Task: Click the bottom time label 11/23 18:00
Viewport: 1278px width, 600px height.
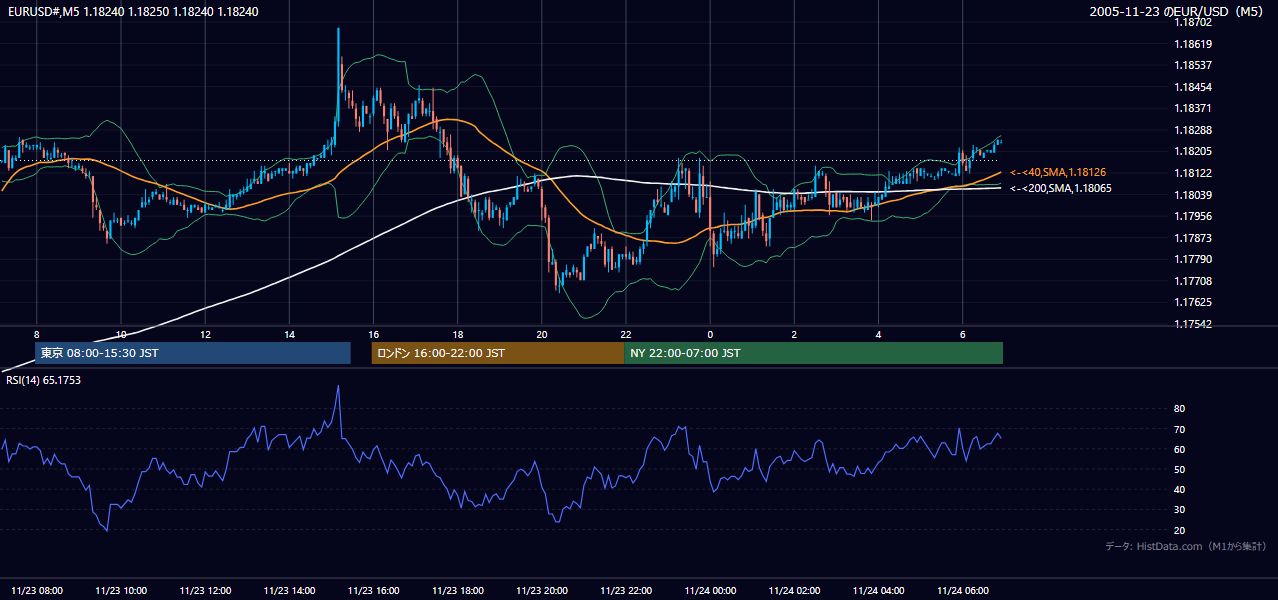Action: coord(457,590)
